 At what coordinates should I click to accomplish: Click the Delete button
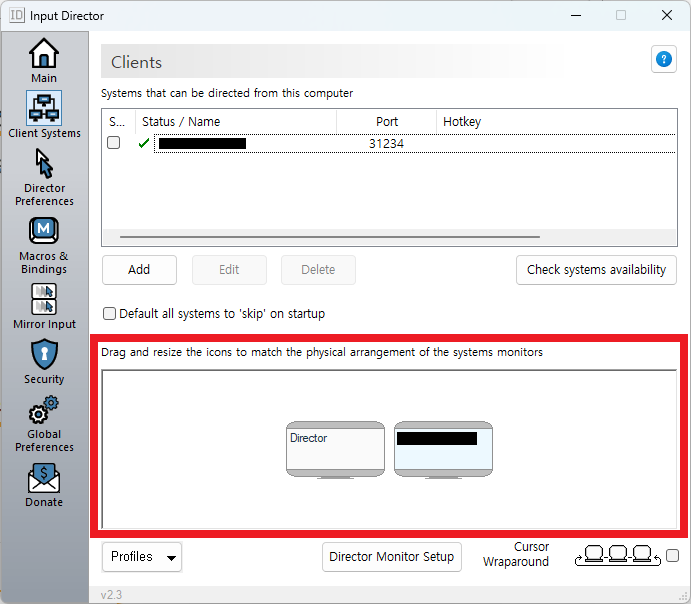tap(318, 270)
